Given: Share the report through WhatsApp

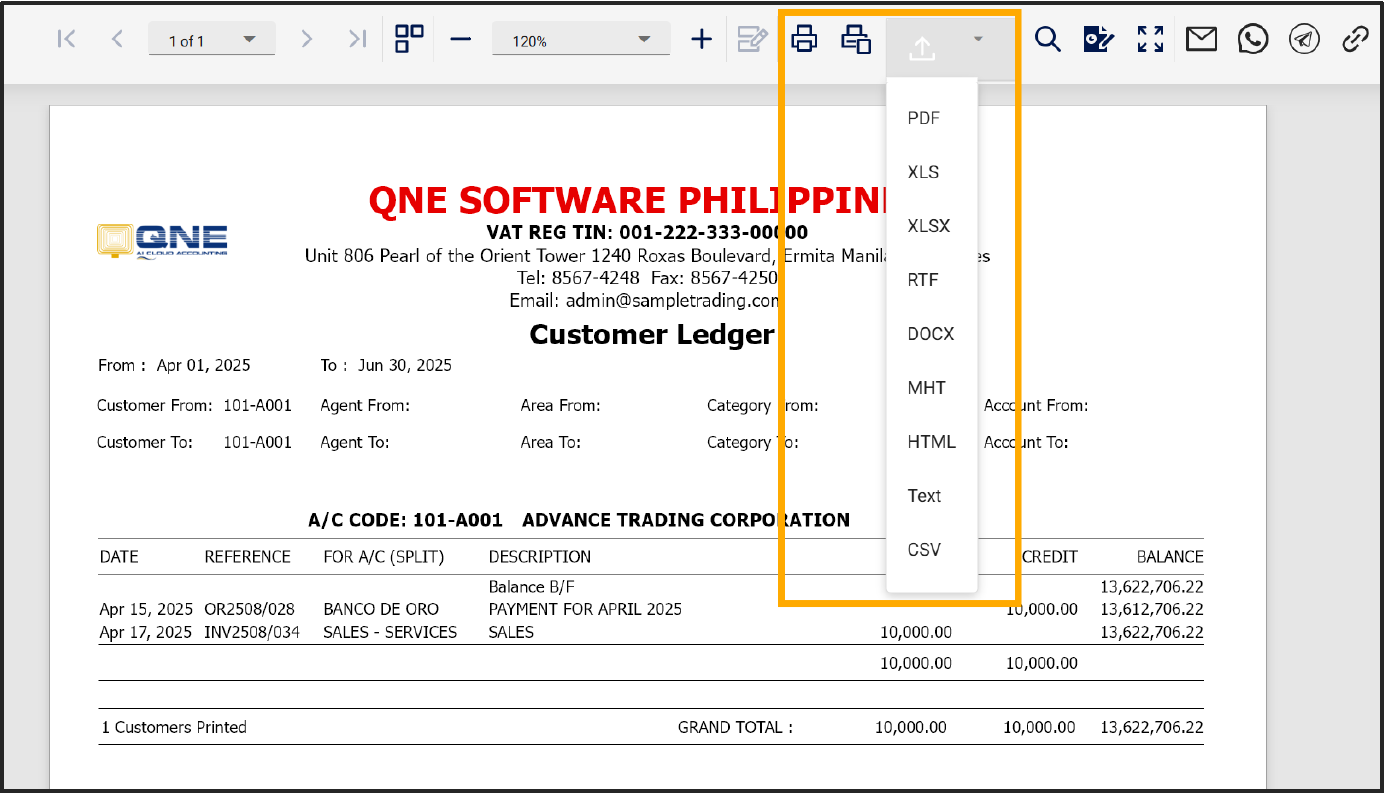Looking at the screenshot, I should 1253,39.
